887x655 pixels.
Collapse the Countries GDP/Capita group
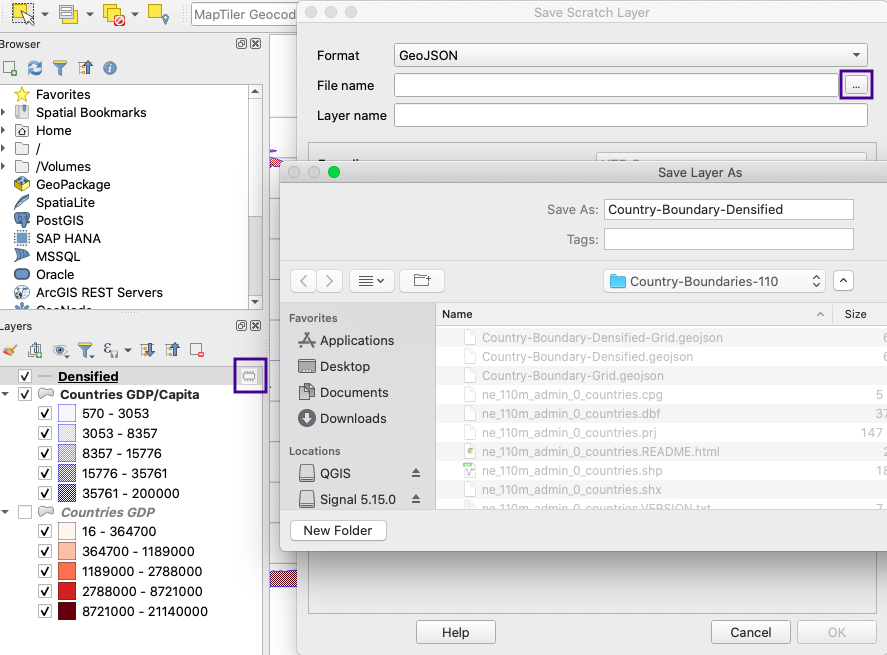pyautogui.click(x=6, y=394)
